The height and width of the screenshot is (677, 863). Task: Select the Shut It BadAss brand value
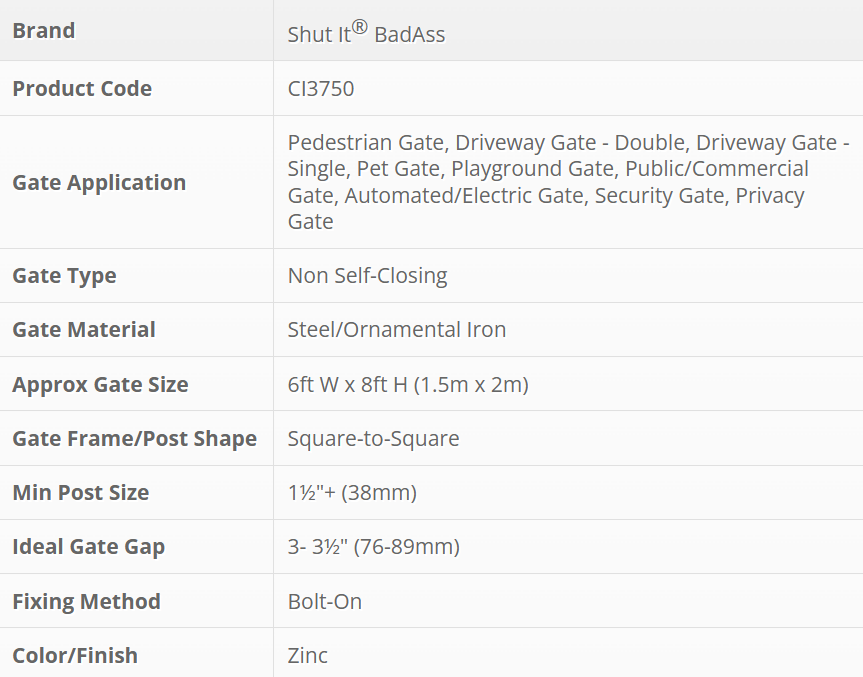366,33
